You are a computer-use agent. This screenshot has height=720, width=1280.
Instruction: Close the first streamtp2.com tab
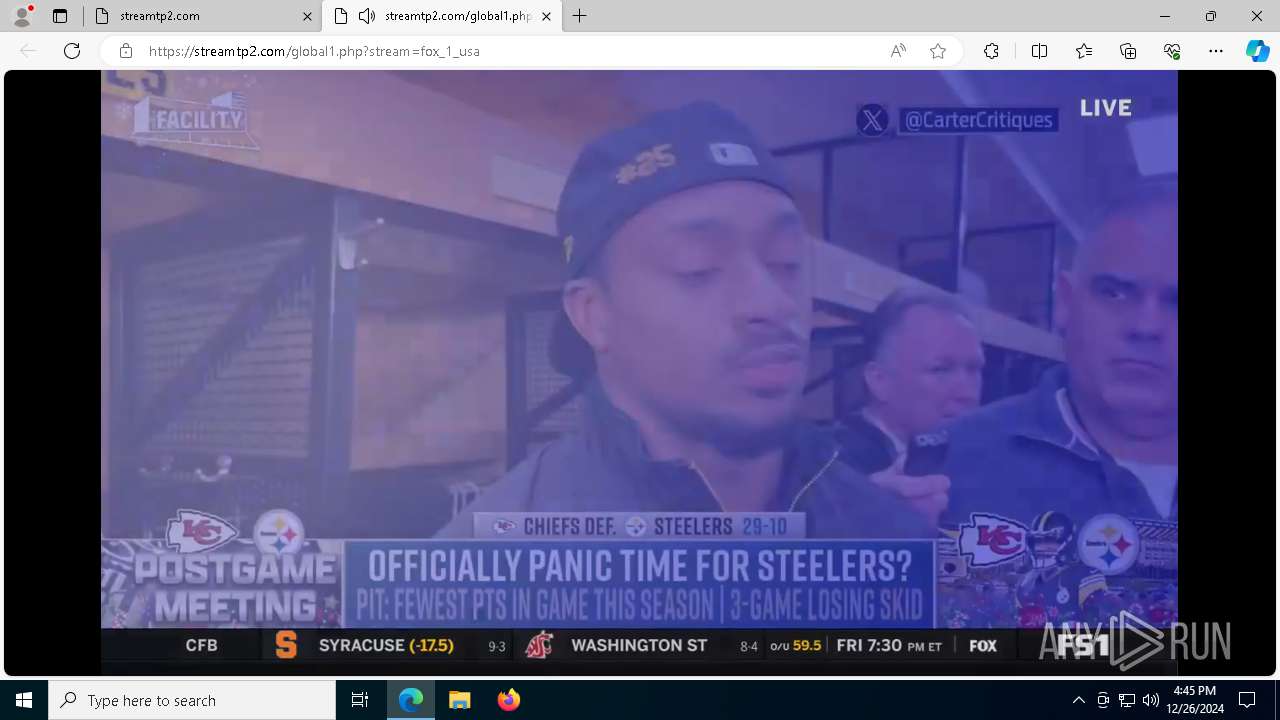(307, 16)
